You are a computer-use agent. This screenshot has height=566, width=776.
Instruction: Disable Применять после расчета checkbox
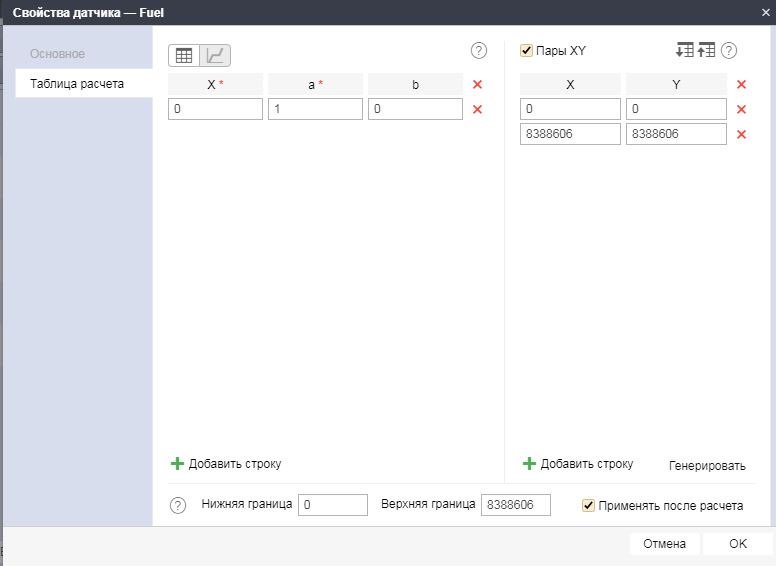588,506
